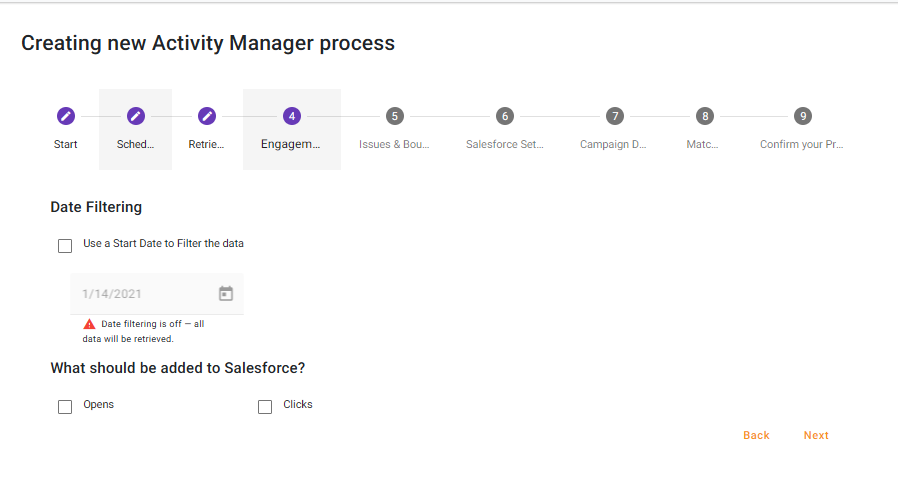The height and width of the screenshot is (496, 898).
Task: Click the Retrieve step pencil icon
Action: (207, 116)
